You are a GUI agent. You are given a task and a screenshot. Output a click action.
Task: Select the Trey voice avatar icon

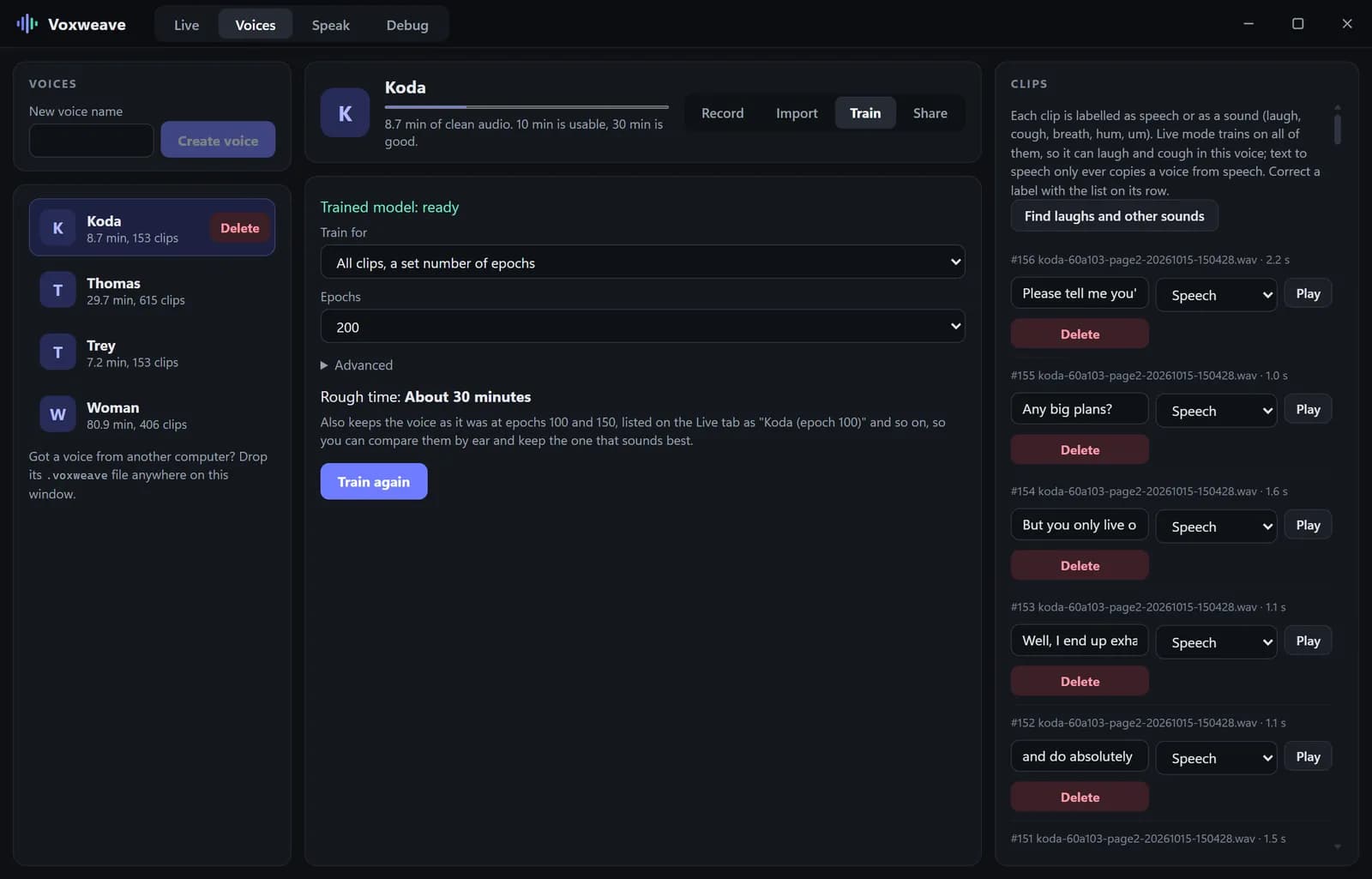pos(57,352)
